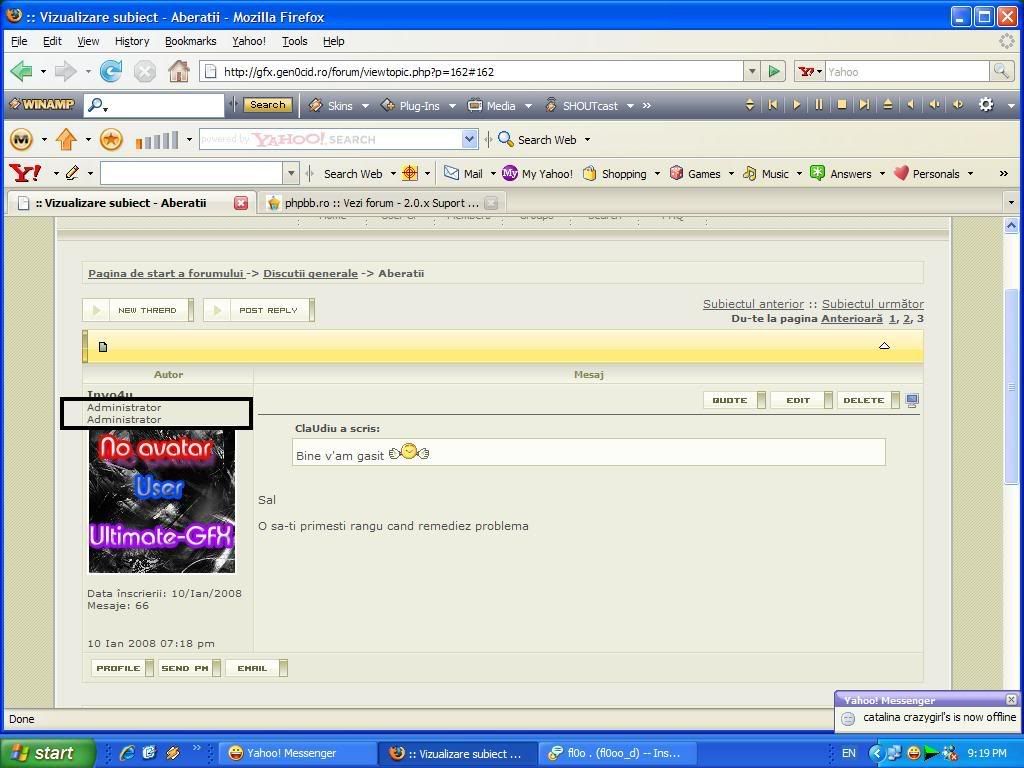Start playback with Winamp play button
Image resolution: width=1024 pixels, height=768 pixels.
796,104
